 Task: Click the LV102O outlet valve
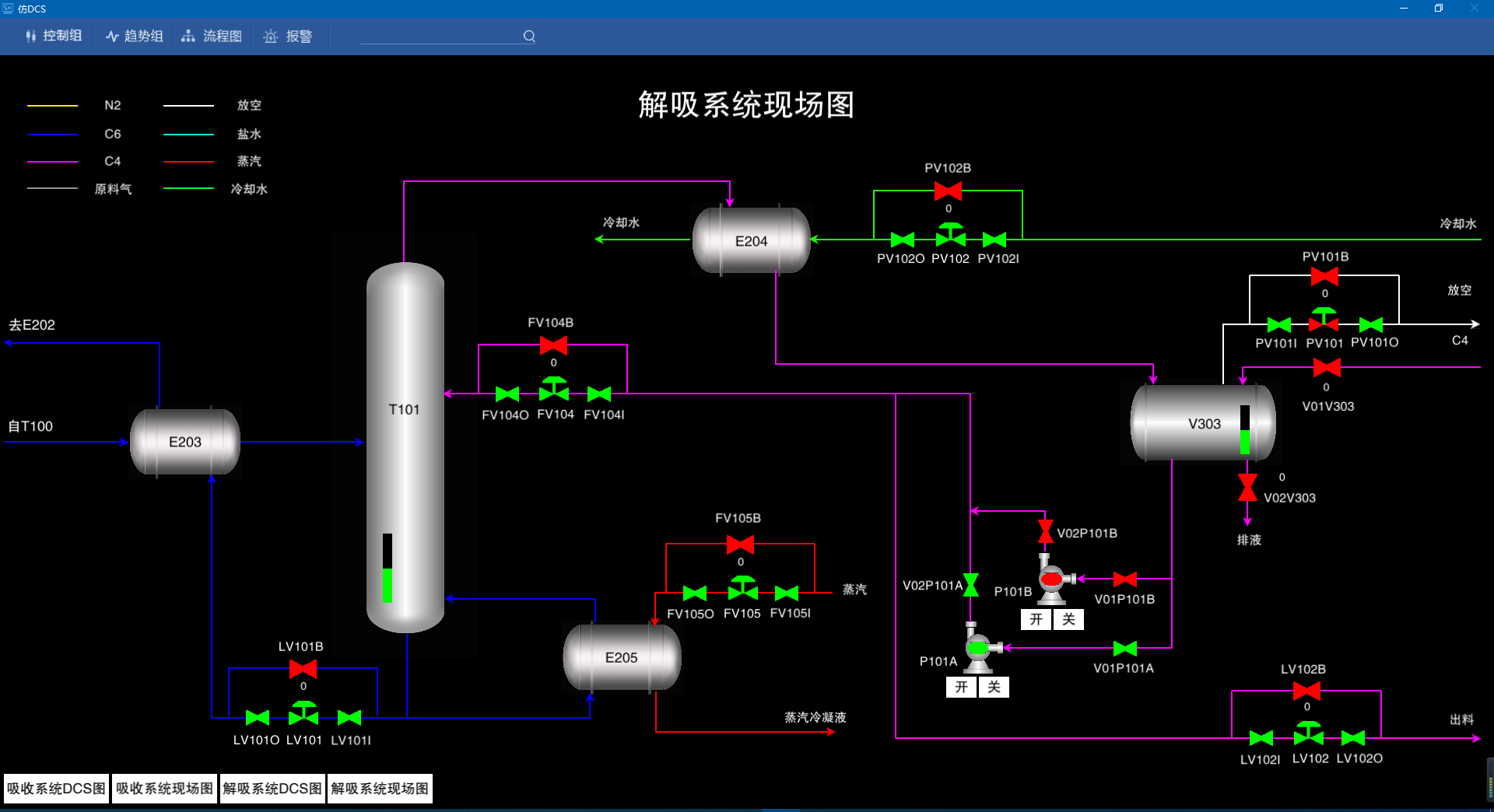1353,737
